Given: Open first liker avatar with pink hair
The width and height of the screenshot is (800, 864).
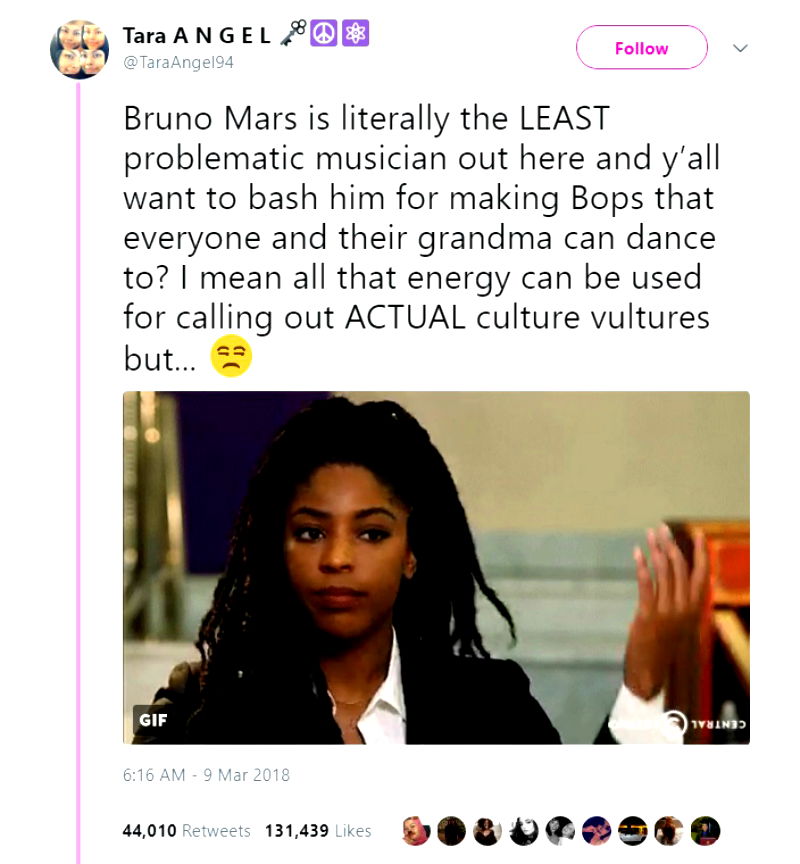Looking at the screenshot, I should [x=415, y=831].
